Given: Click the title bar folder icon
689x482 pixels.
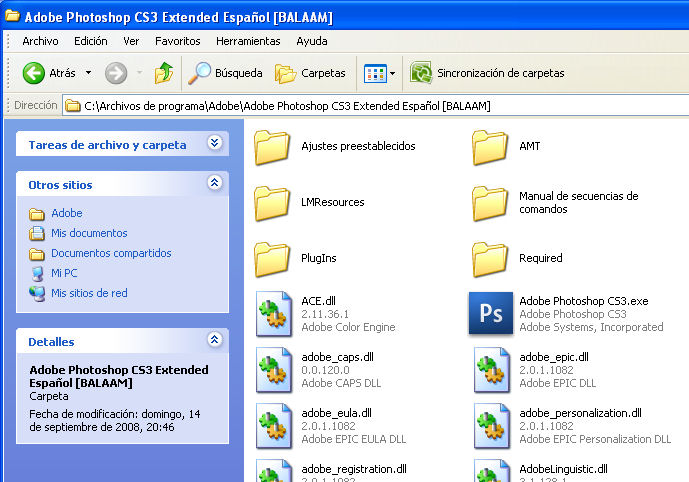Looking at the screenshot, I should [12, 16].
